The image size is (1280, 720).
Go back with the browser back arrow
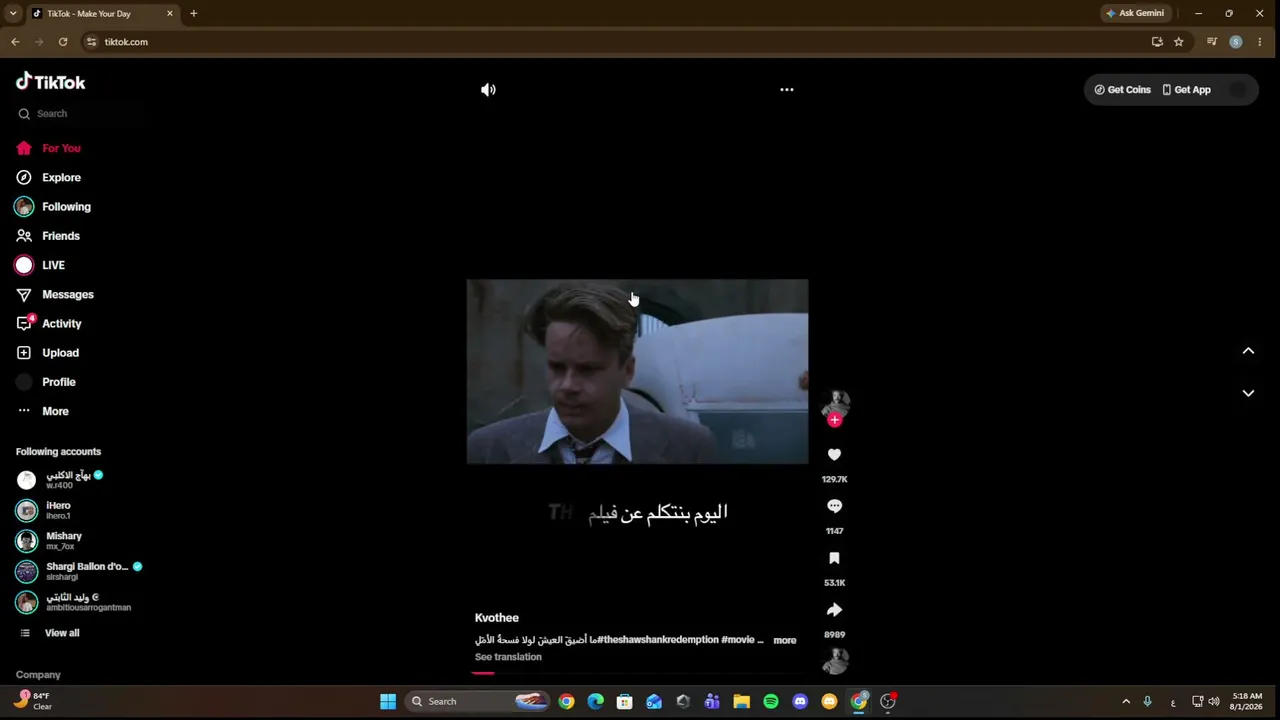click(15, 42)
